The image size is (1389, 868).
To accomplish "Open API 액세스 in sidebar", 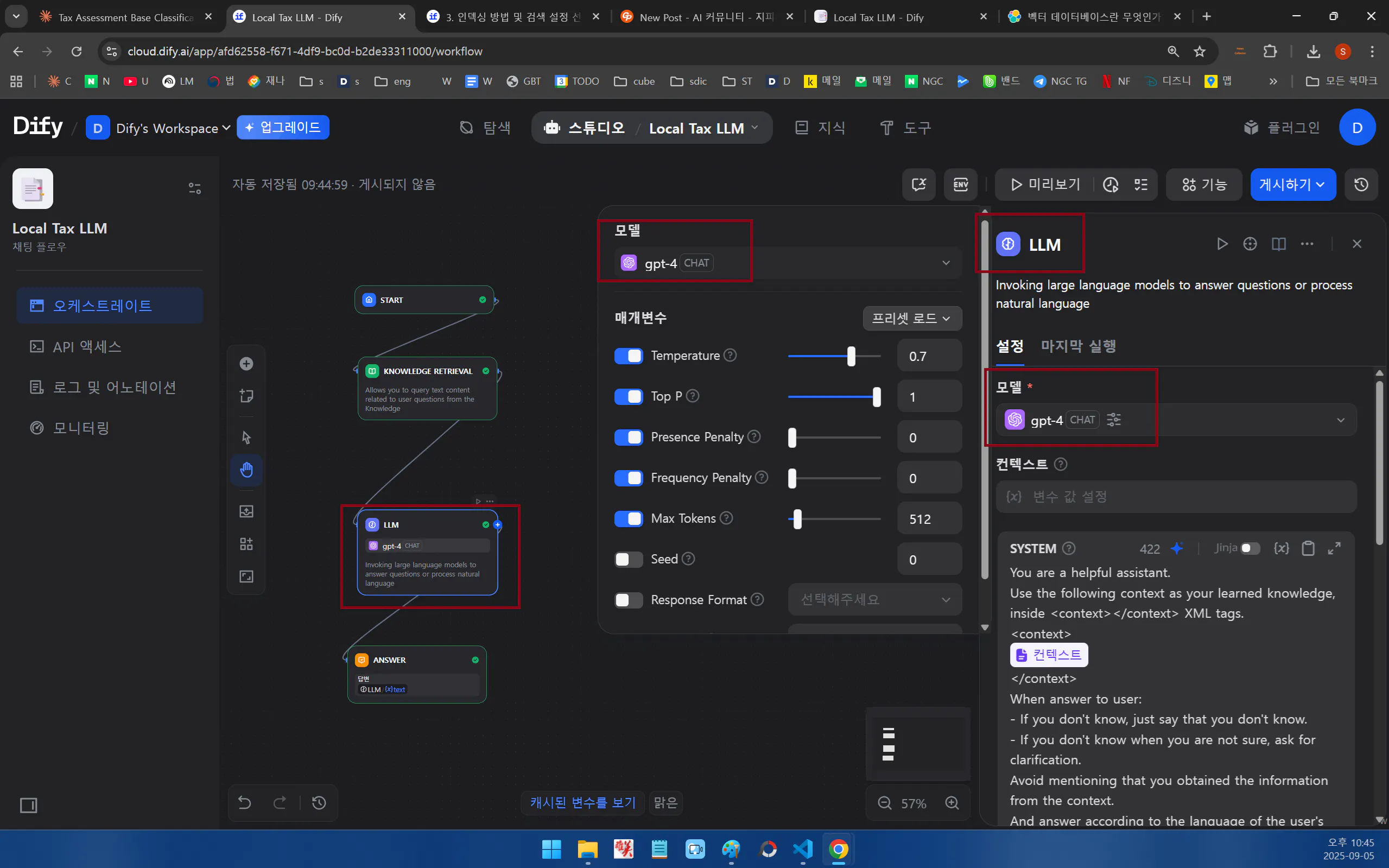I will (109, 346).
